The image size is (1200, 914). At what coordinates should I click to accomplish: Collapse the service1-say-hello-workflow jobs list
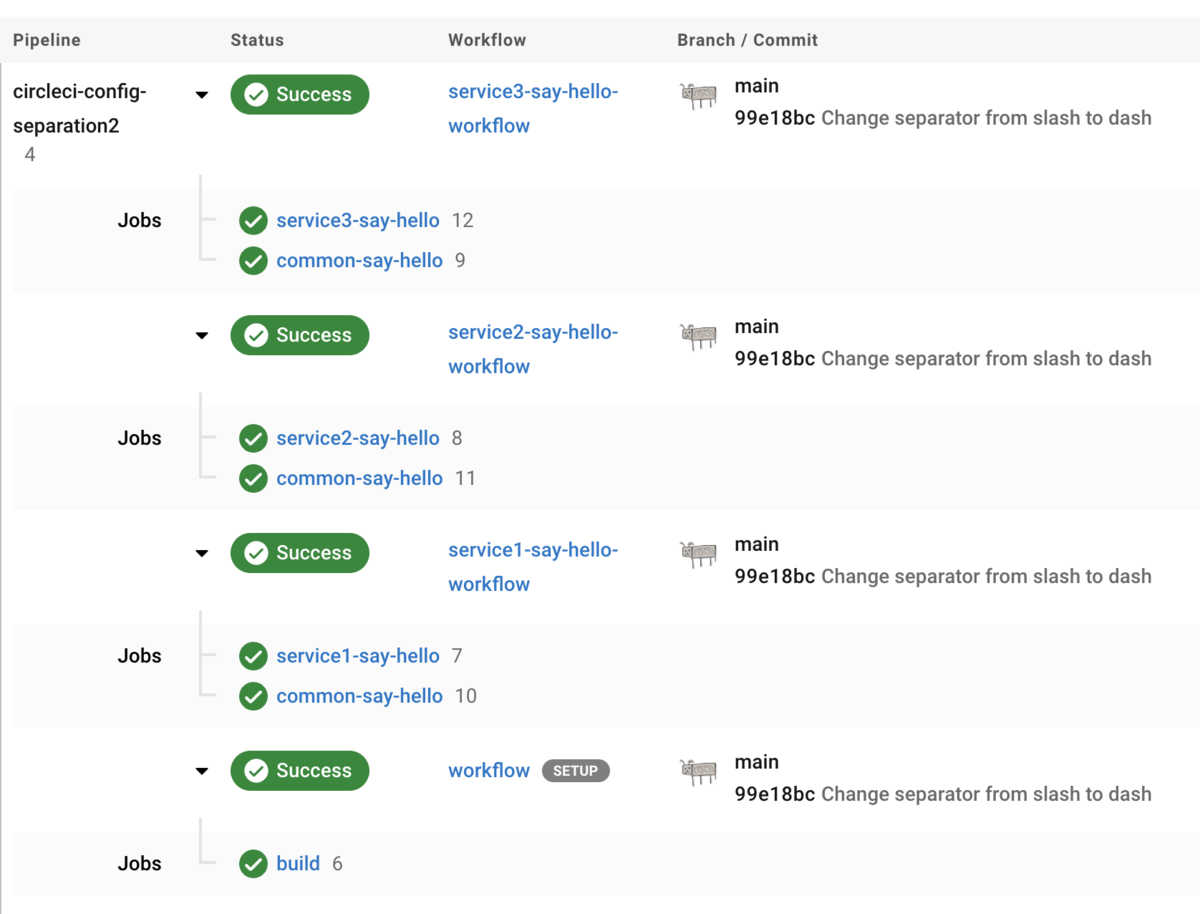pyautogui.click(x=202, y=553)
